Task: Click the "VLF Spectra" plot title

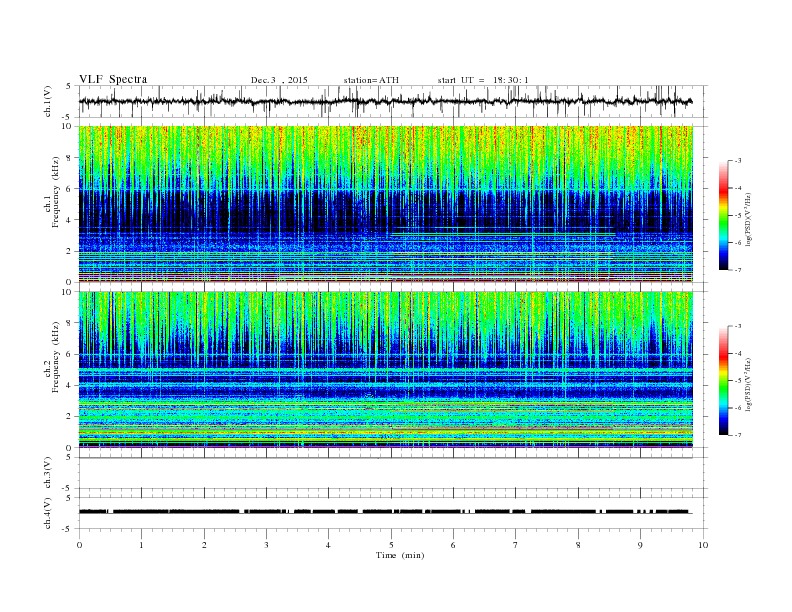Action: tap(113, 79)
